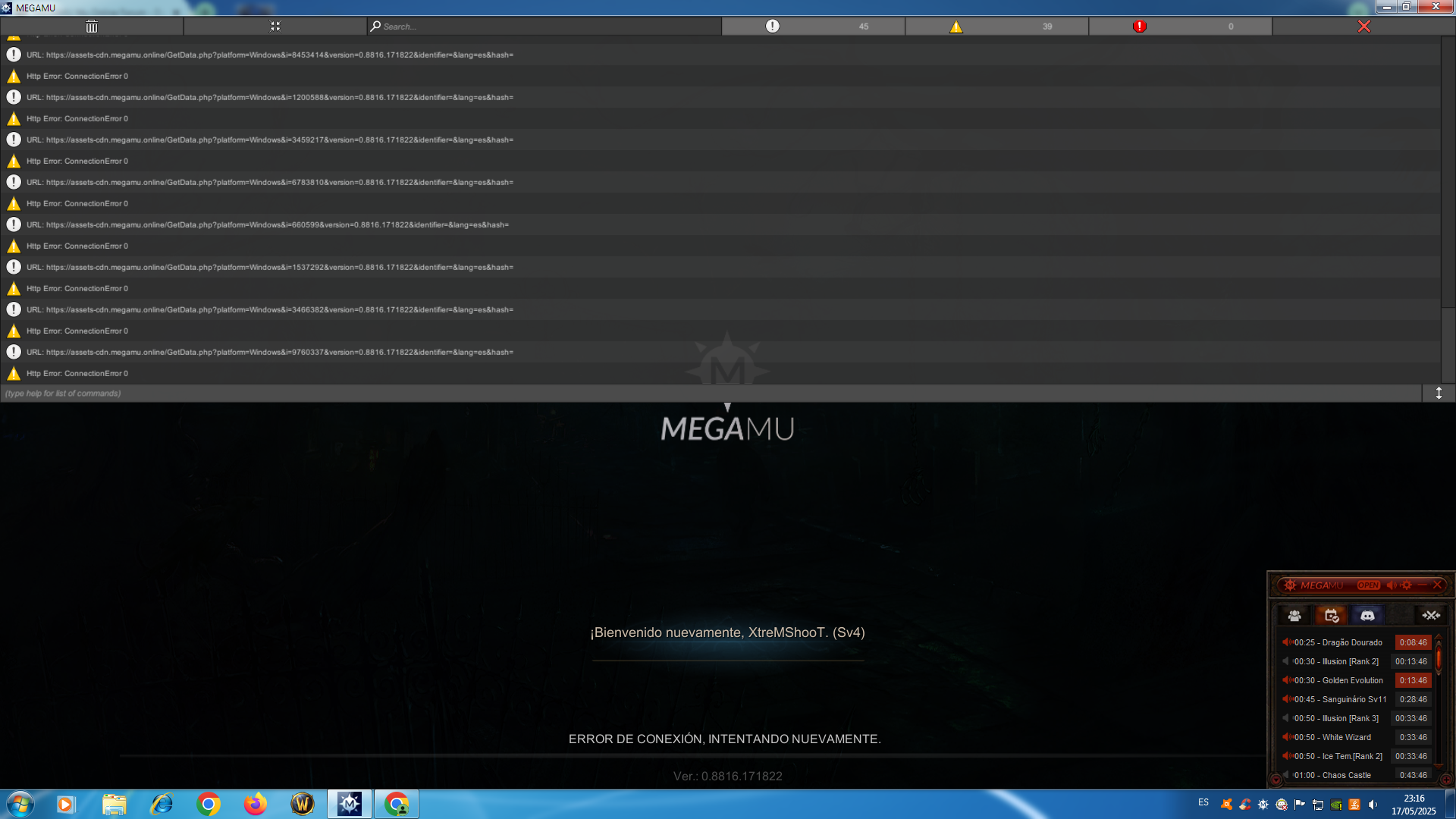Open Avast tray icon
The image size is (1456, 819).
click(1226, 805)
